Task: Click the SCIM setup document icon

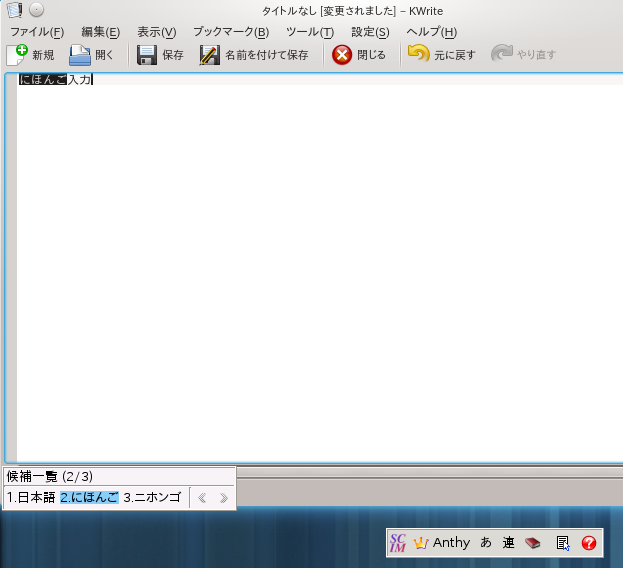Action: [563, 543]
